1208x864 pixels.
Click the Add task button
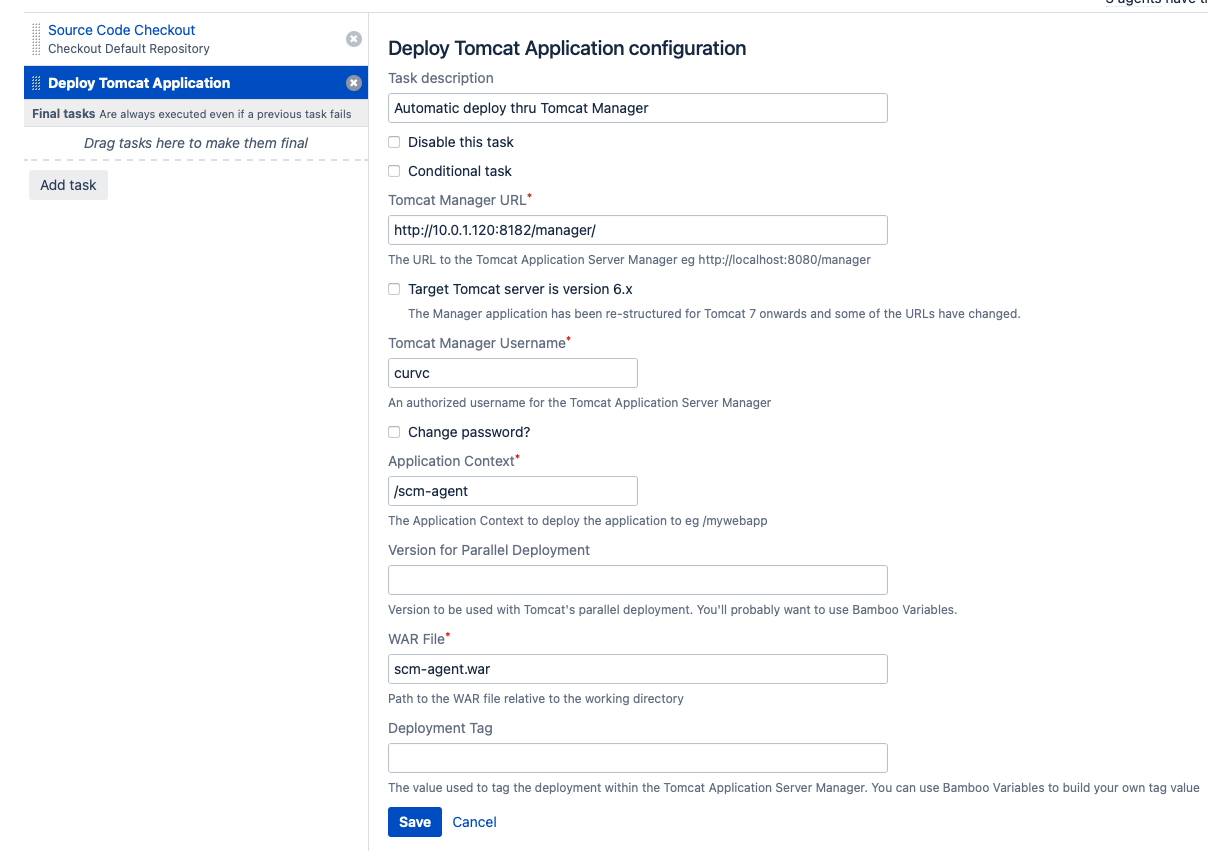68,185
